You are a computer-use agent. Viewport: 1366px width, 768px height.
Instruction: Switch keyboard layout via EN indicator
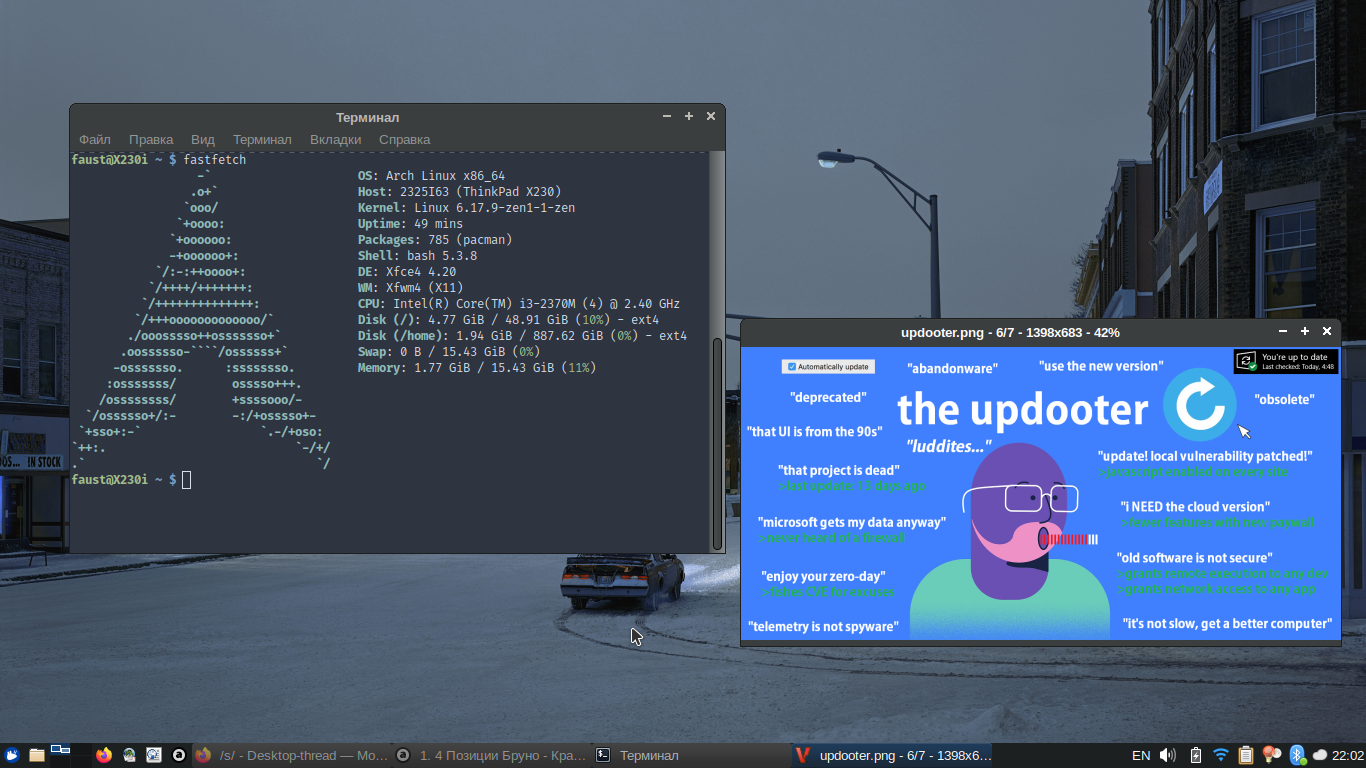click(1140, 755)
